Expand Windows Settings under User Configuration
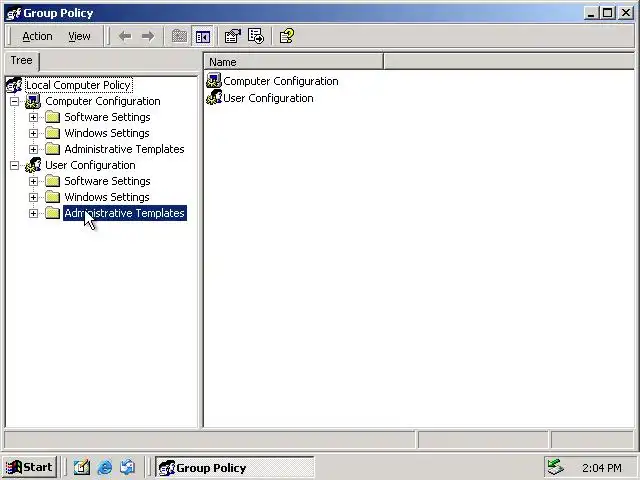 33,198
